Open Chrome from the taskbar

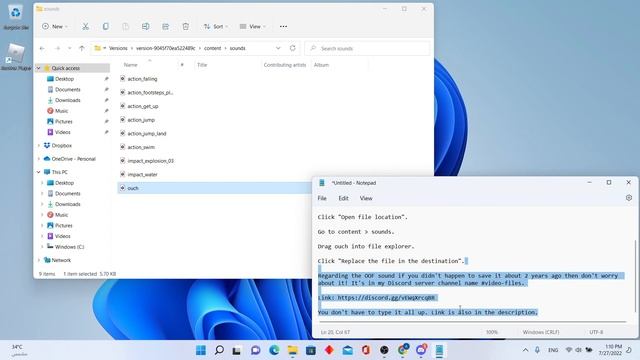click(402, 350)
